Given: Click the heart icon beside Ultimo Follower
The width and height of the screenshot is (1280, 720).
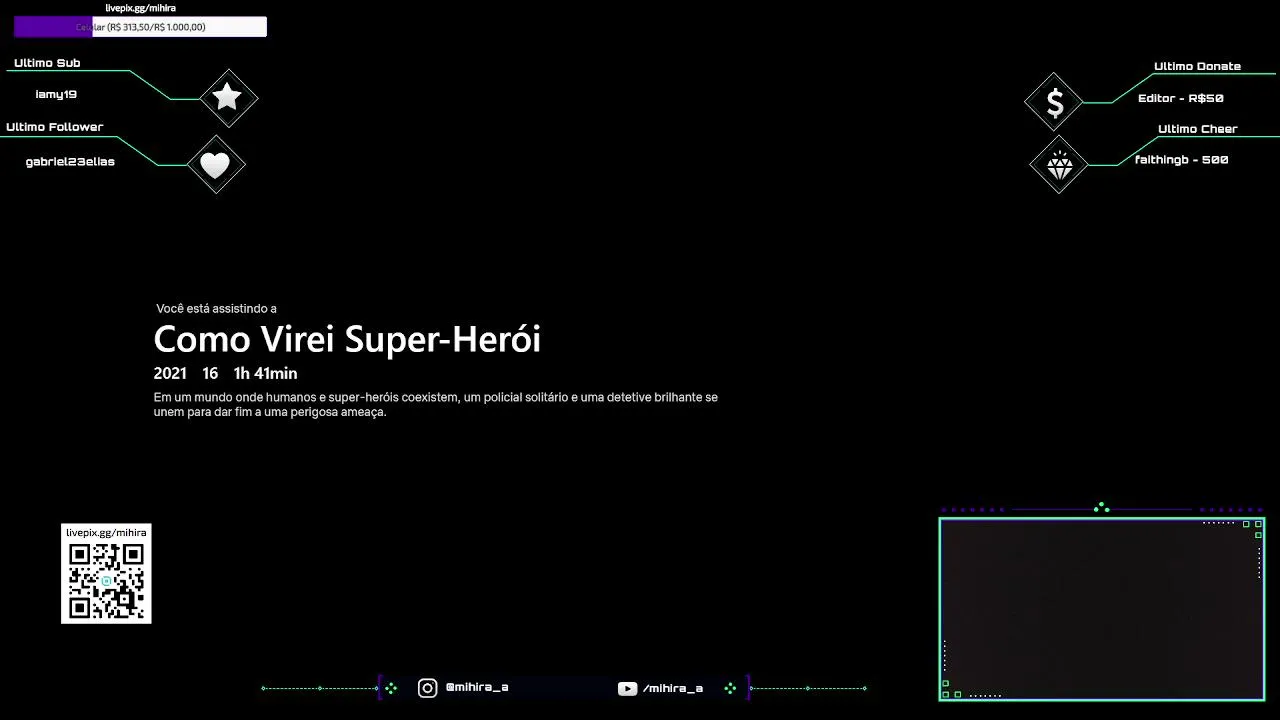Looking at the screenshot, I should (x=215, y=165).
